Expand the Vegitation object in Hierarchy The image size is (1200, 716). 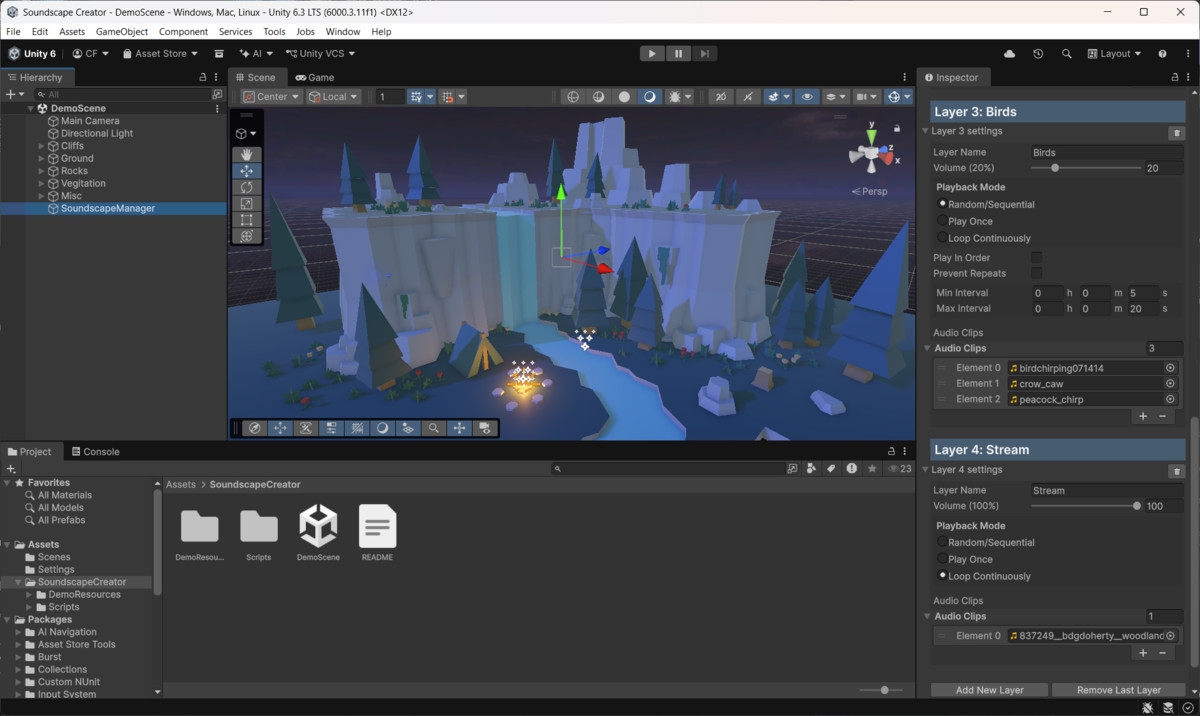click(42, 183)
